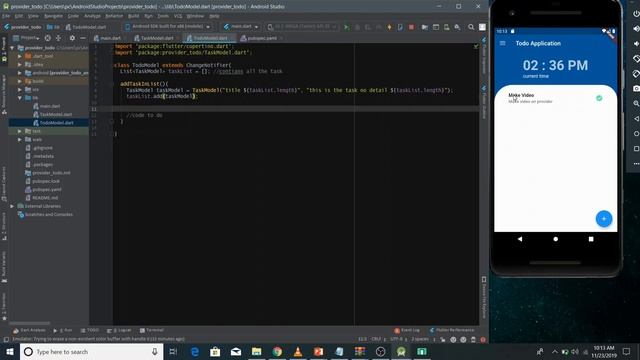Click Task View button on the taskbar

click(x=173, y=351)
